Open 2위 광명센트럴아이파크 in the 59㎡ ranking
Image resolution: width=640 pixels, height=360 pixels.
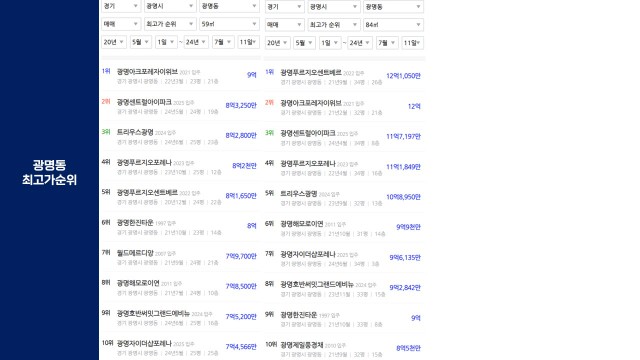click(x=180, y=106)
